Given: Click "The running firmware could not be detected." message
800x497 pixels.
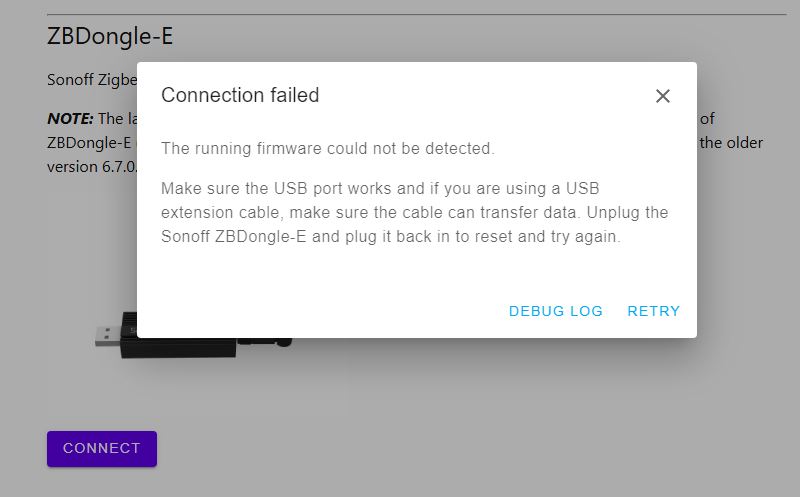Looking at the screenshot, I should pyautogui.click(x=328, y=148).
